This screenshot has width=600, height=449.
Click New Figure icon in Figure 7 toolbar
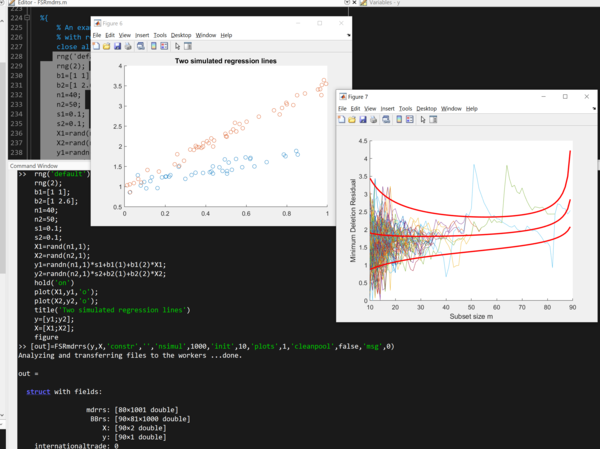(341, 118)
